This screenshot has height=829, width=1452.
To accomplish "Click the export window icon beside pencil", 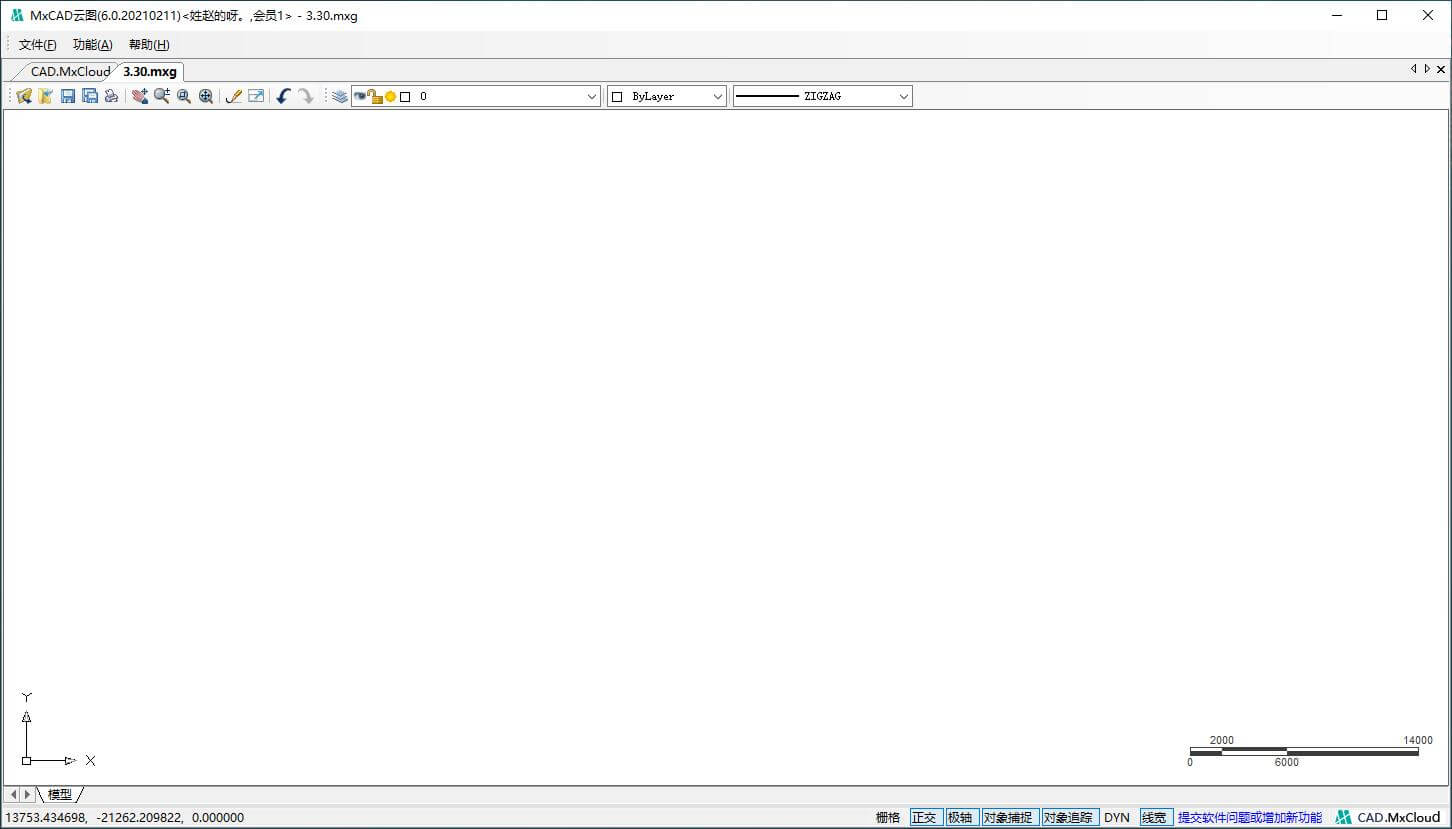I will pyautogui.click(x=256, y=96).
